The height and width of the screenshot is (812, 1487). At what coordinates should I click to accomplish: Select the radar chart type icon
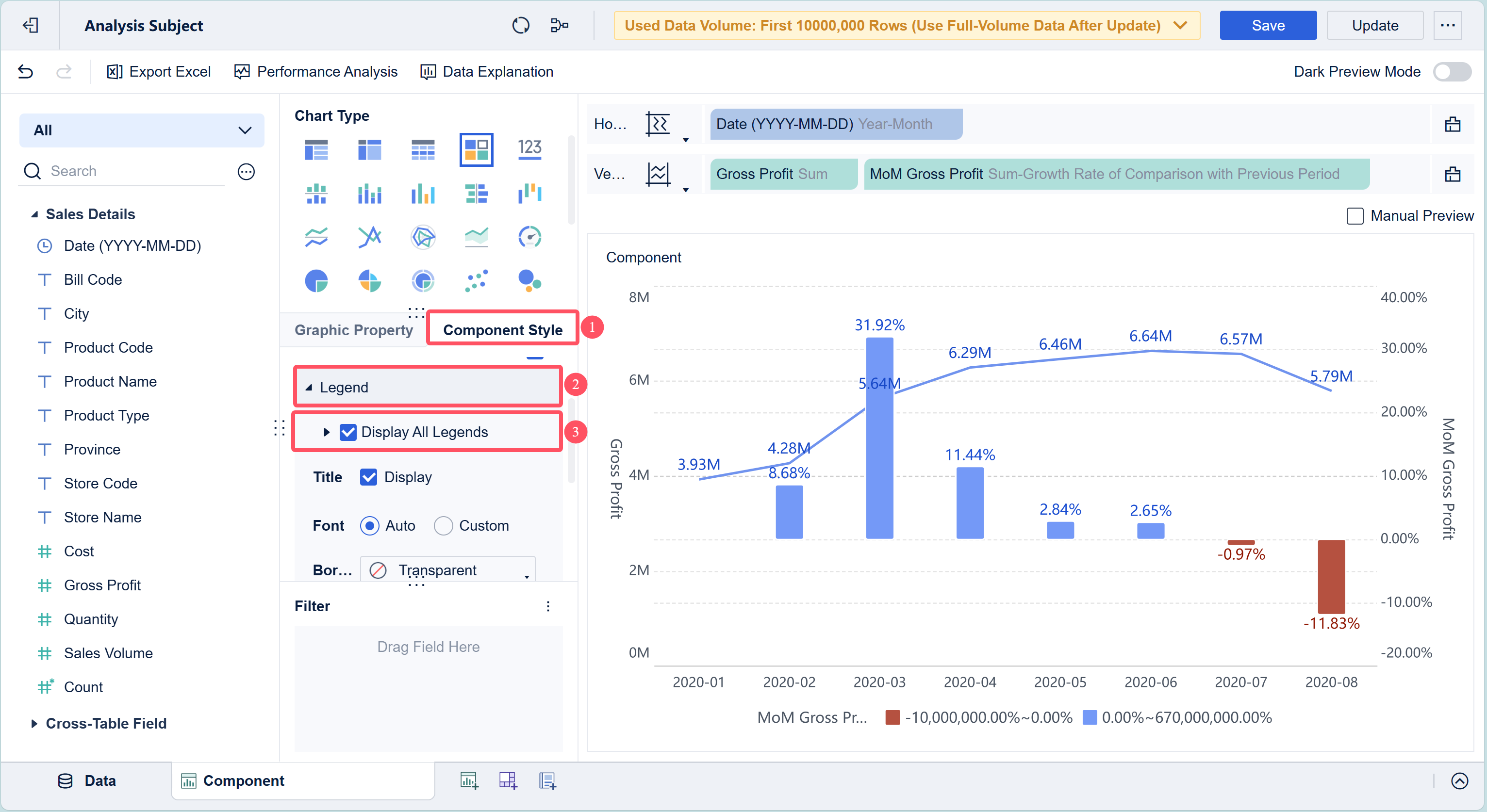(x=423, y=237)
